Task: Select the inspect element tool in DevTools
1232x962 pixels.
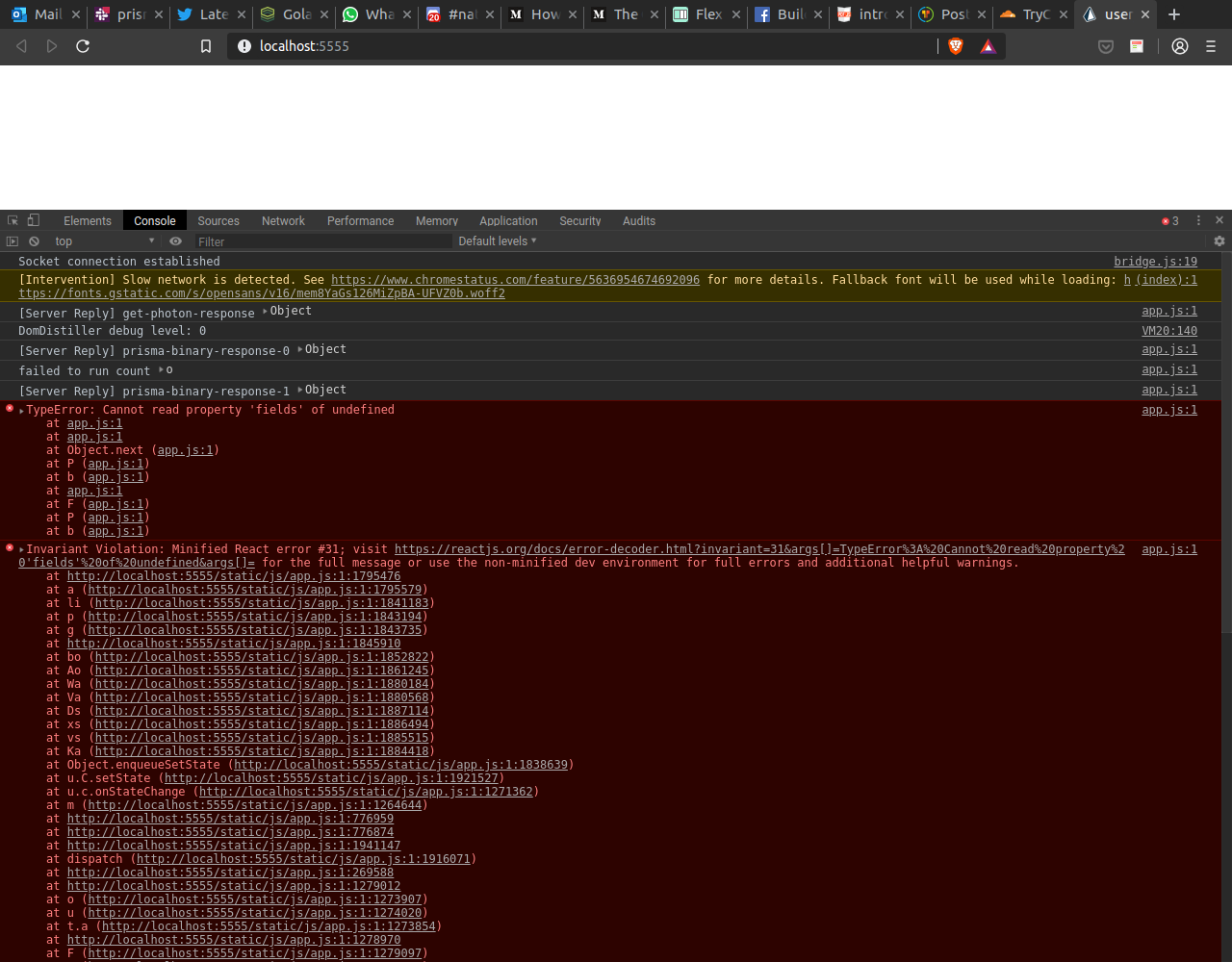Action: coord(12,219)
